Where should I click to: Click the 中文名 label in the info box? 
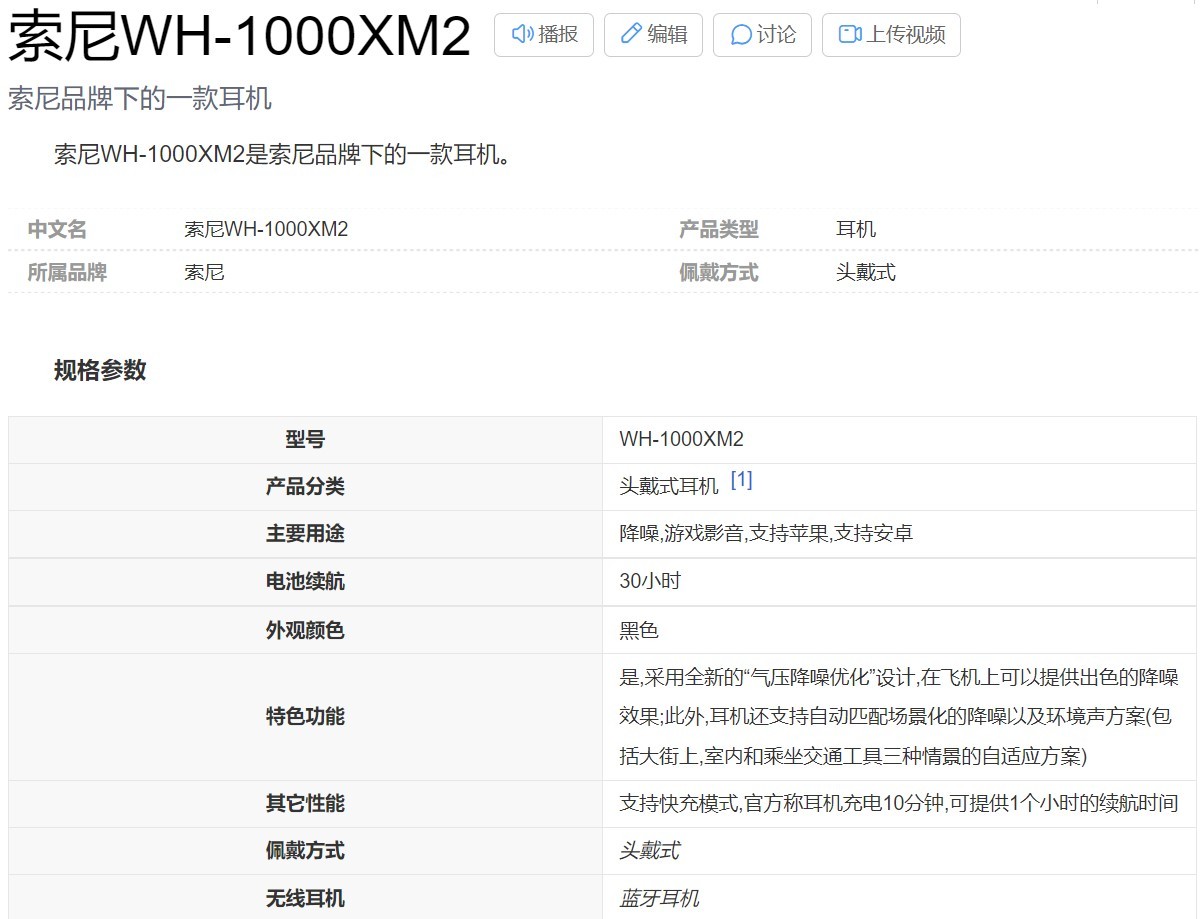(x=57, y=230)
